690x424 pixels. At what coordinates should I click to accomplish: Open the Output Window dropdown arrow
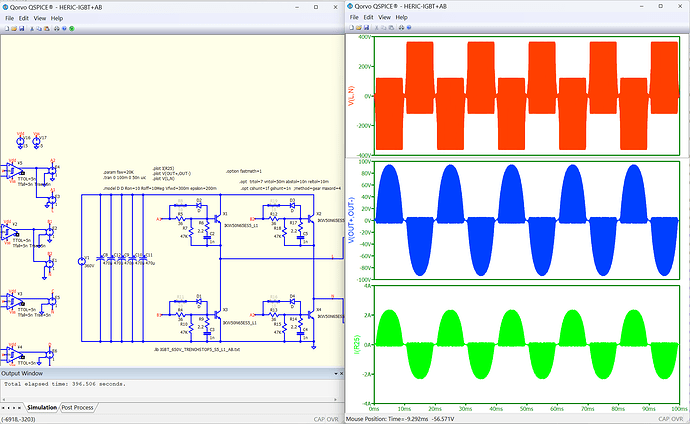(x=336, y=373)
